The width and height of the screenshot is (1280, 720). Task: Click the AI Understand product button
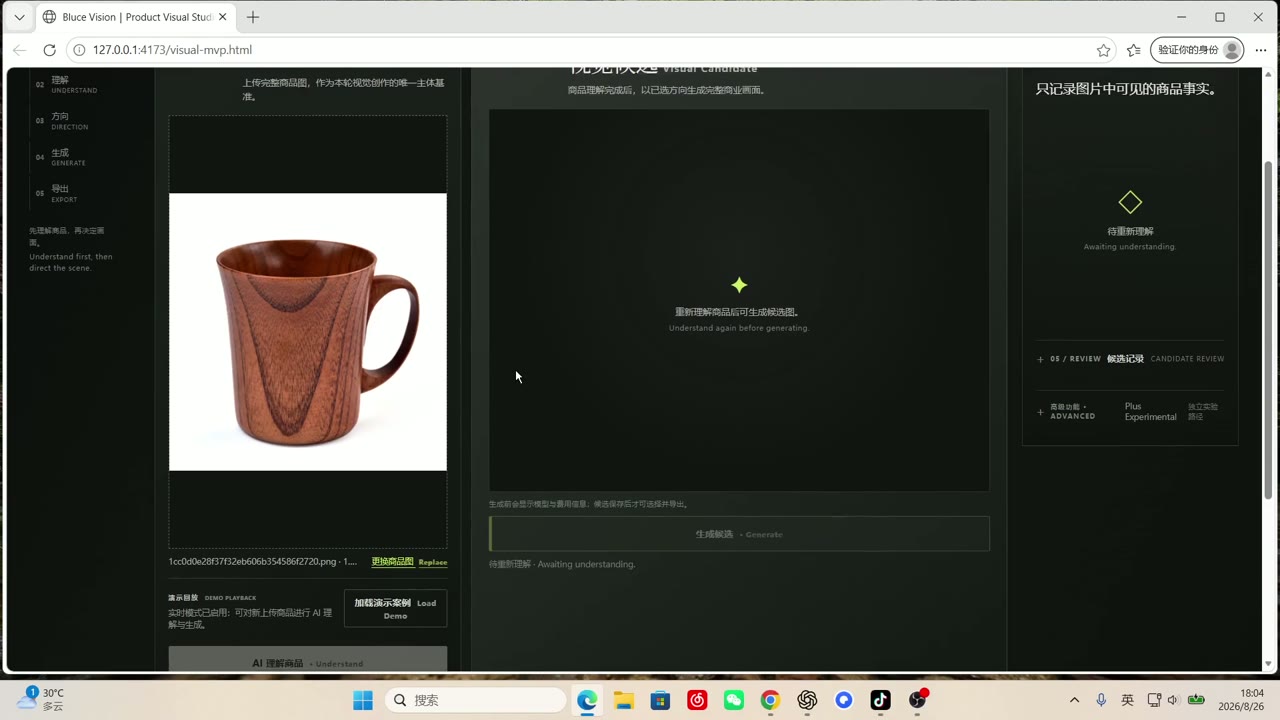pos(307,660)
